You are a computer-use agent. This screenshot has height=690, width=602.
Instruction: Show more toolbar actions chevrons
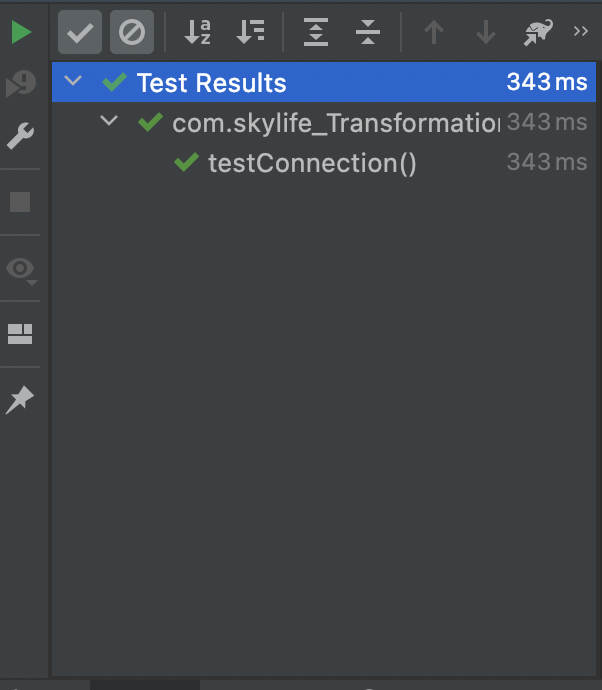(581, 31)
